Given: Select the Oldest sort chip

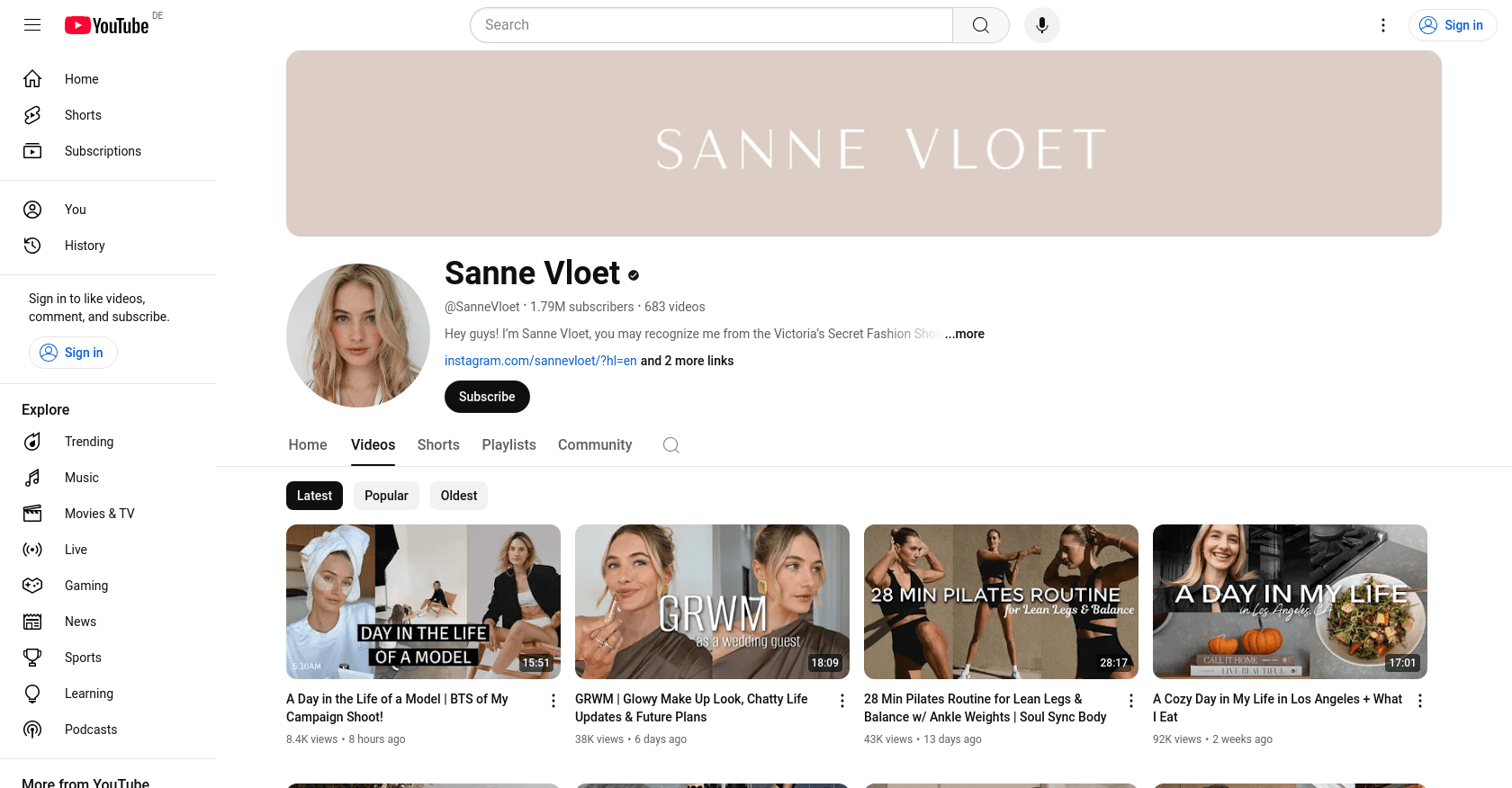Looking at the screenshot, I should (x=459, y=496).
